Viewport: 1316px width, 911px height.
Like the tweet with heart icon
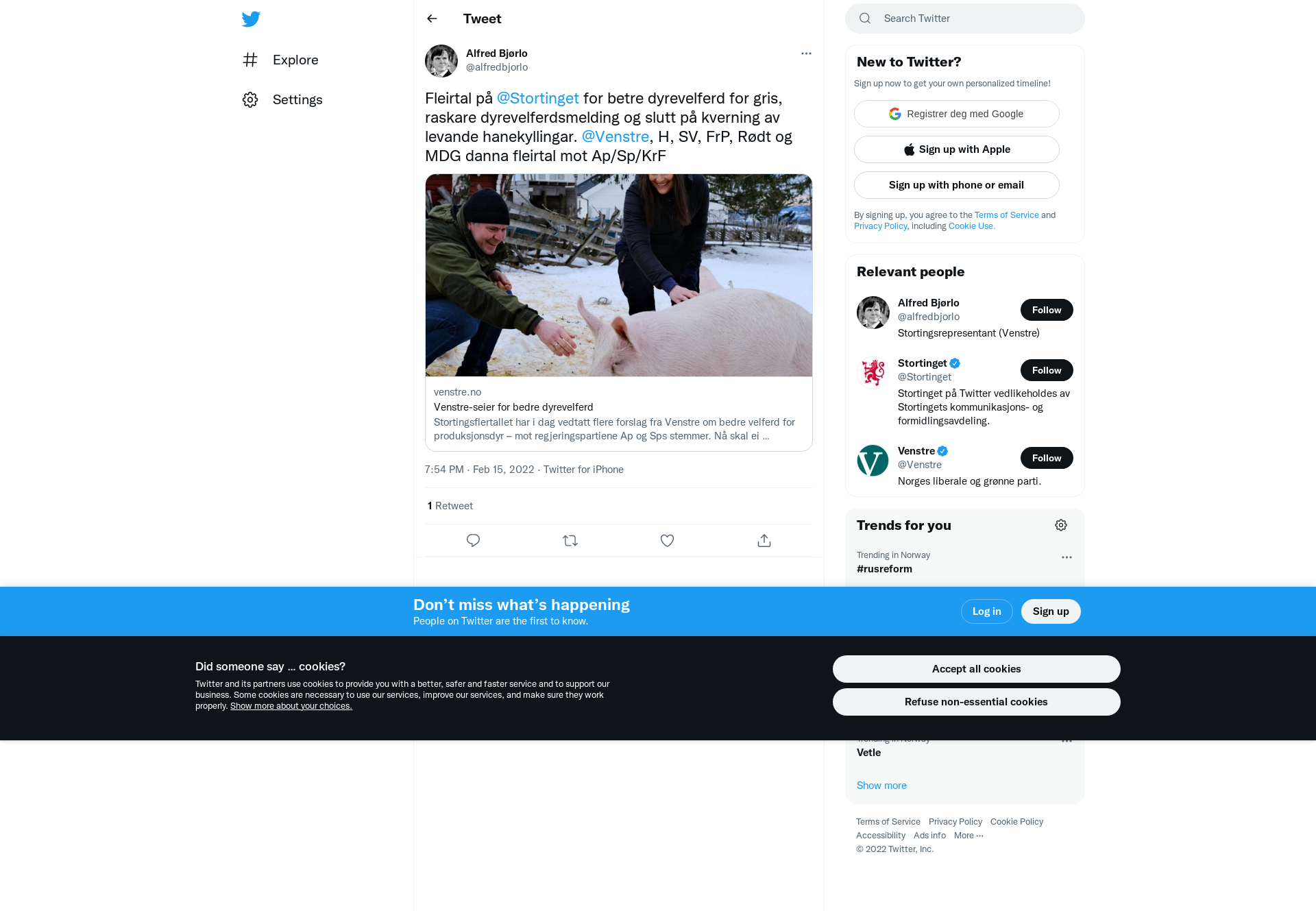tap(667, 541)
